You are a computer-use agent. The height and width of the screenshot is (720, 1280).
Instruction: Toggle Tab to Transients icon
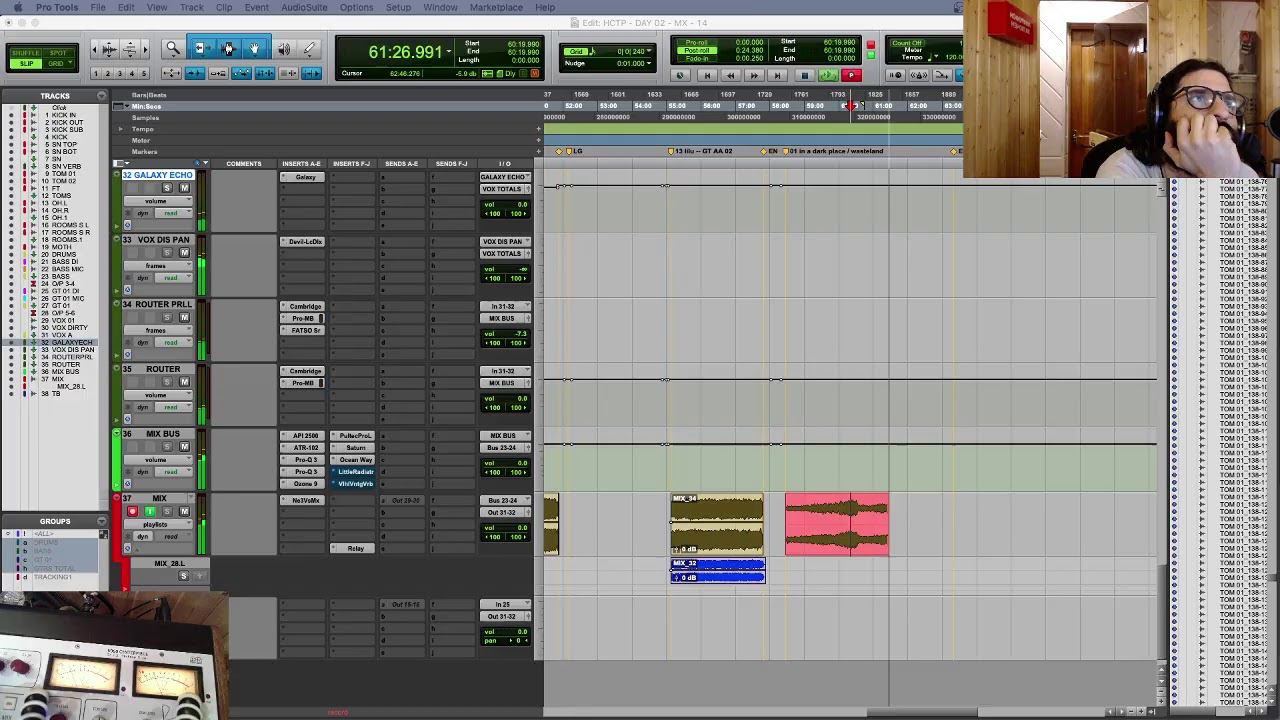[195, 73]
